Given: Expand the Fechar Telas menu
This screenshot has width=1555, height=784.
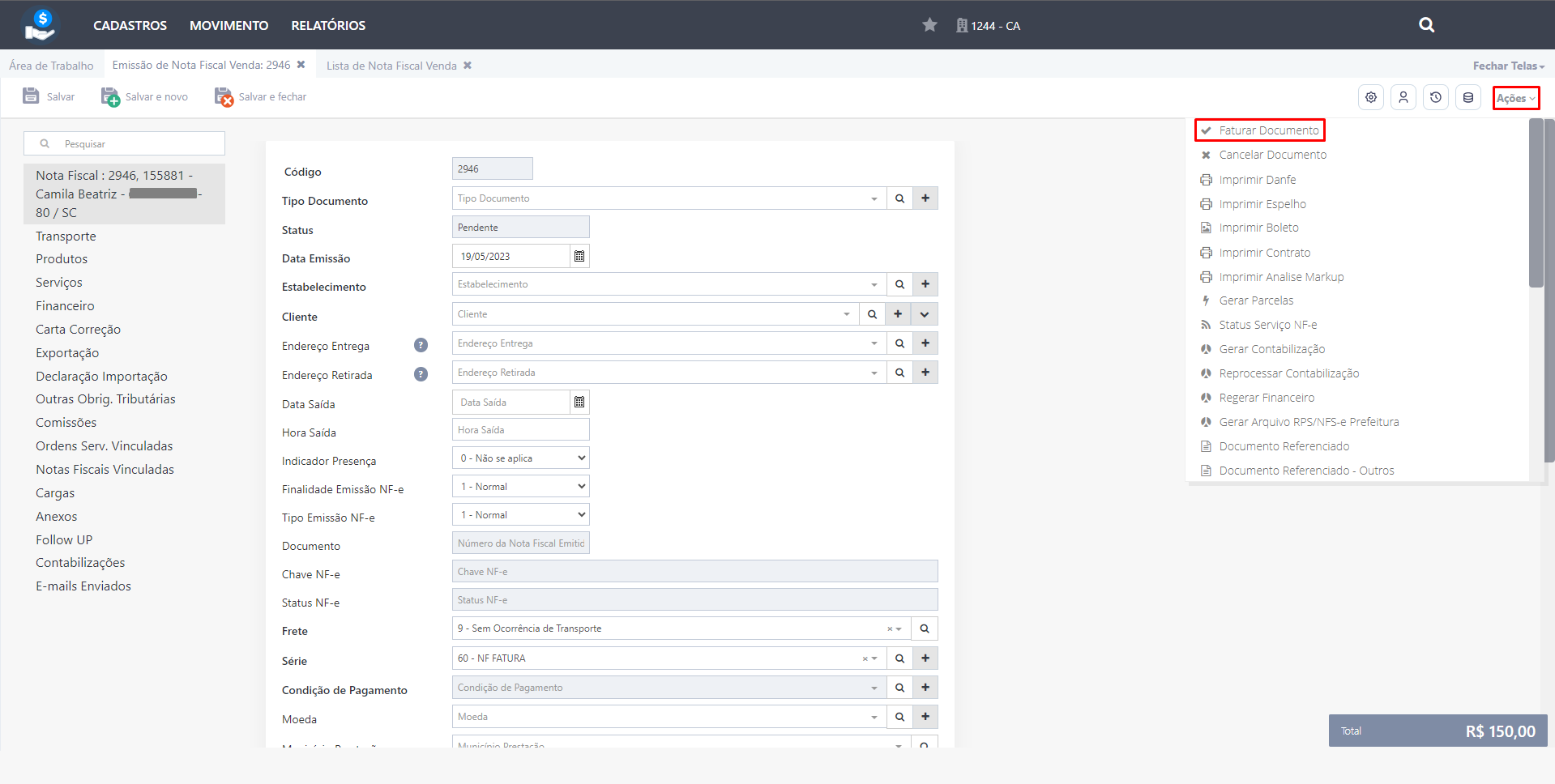Looking at the screenshot, I should [1509, 66].
